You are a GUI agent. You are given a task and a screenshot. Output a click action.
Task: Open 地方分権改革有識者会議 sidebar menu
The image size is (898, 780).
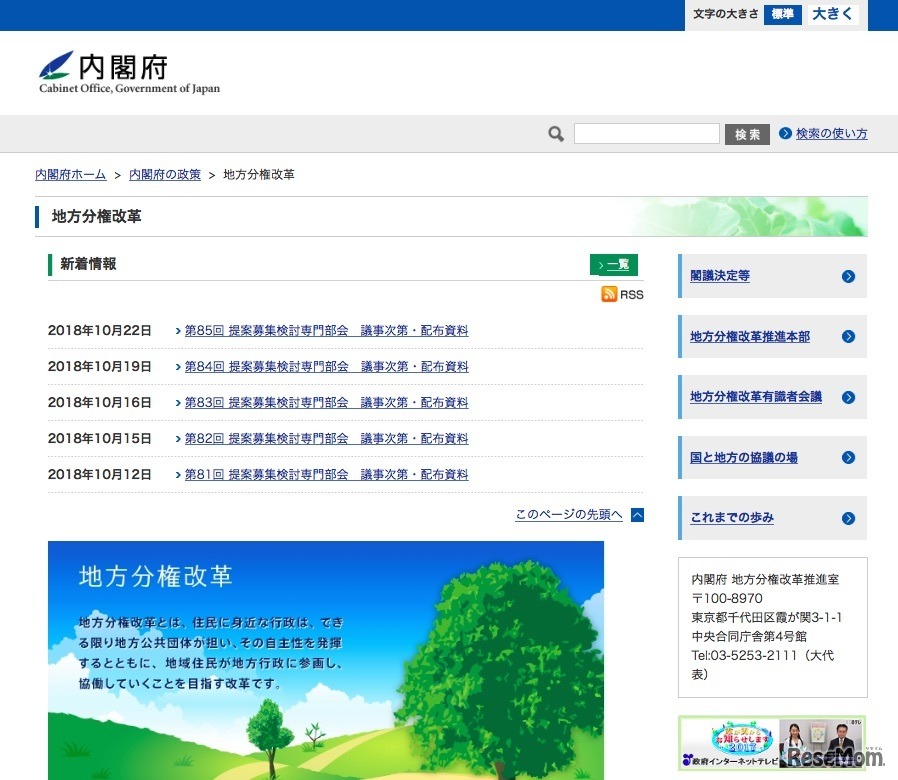pyautogui.click(x=756, y=397)
